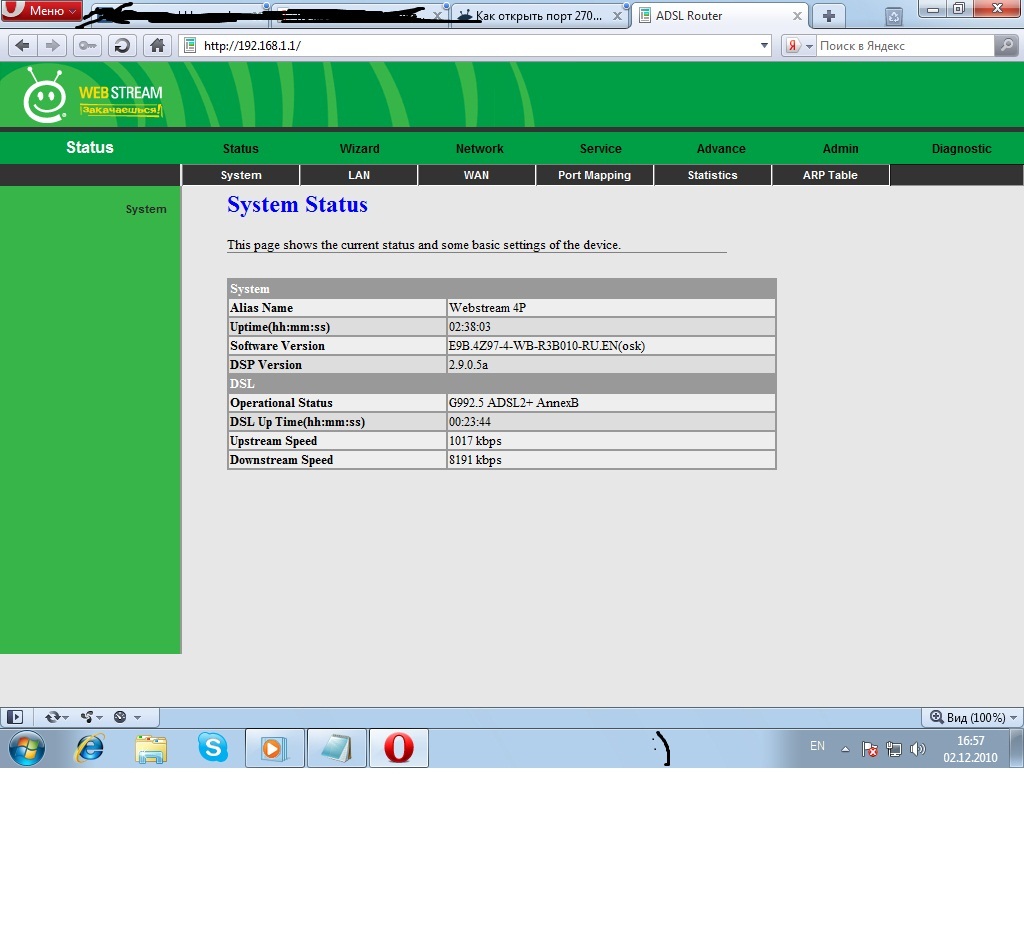Open the closed tabs trash icon
This screenshot has width=1024, height=950.
893,17
